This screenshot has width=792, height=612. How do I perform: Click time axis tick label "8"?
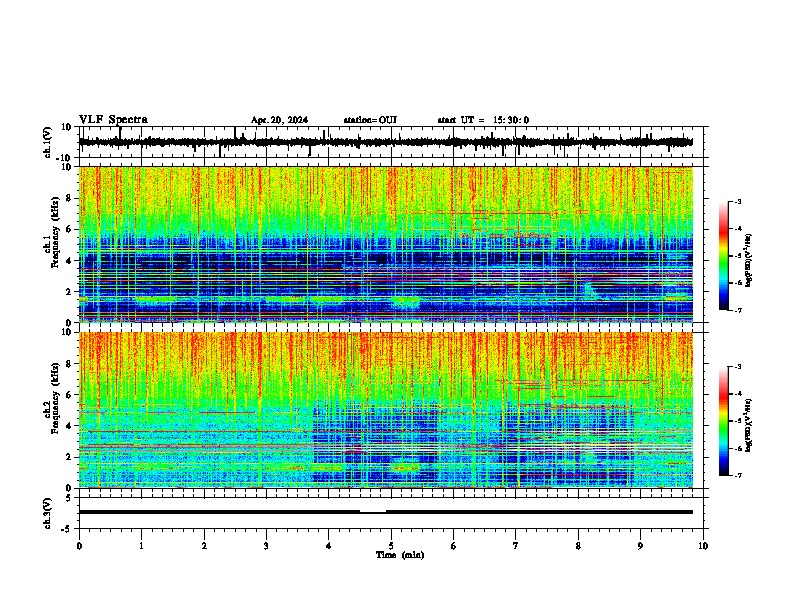point(578,546)
